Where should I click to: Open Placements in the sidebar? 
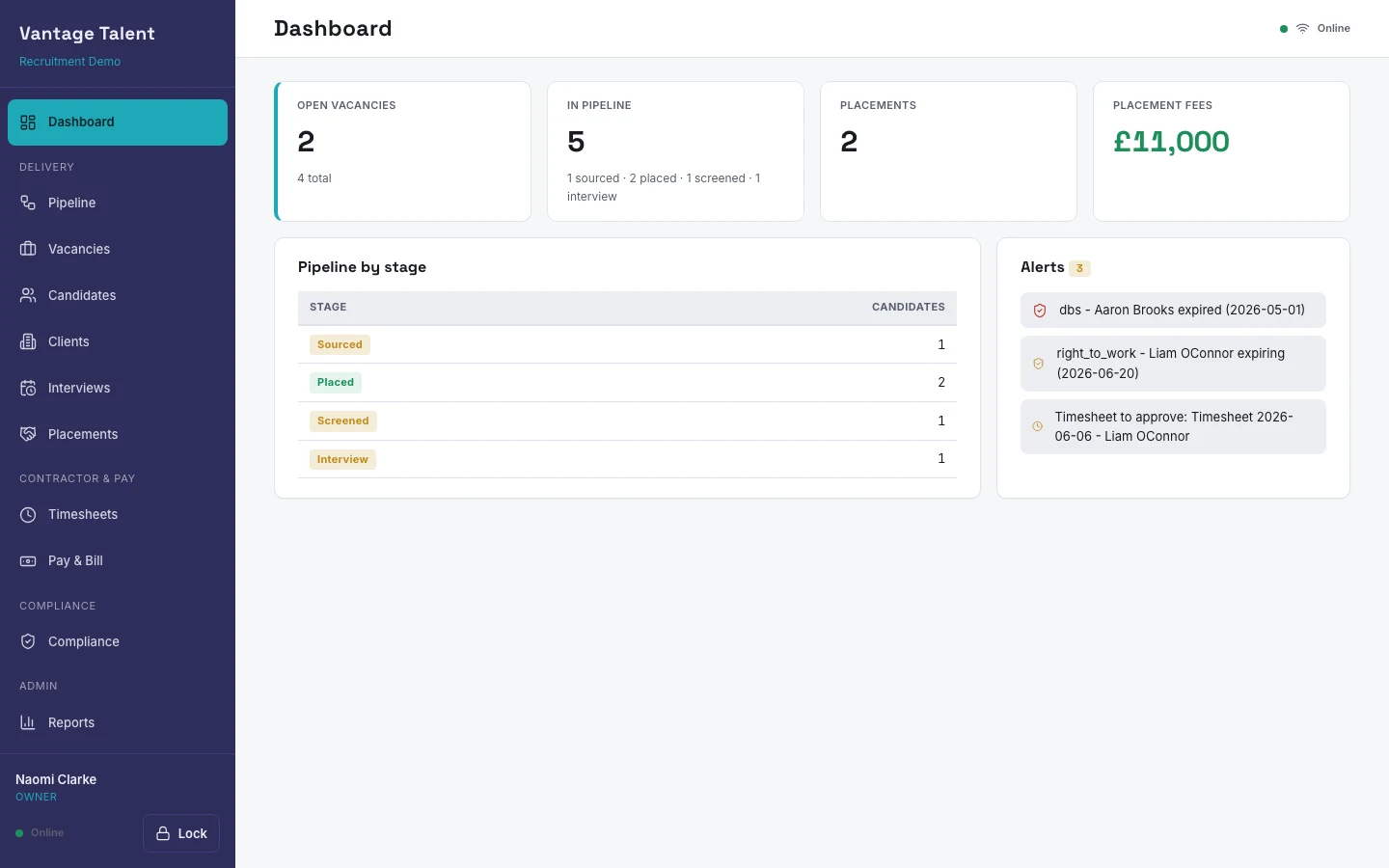tap(118, 434)
